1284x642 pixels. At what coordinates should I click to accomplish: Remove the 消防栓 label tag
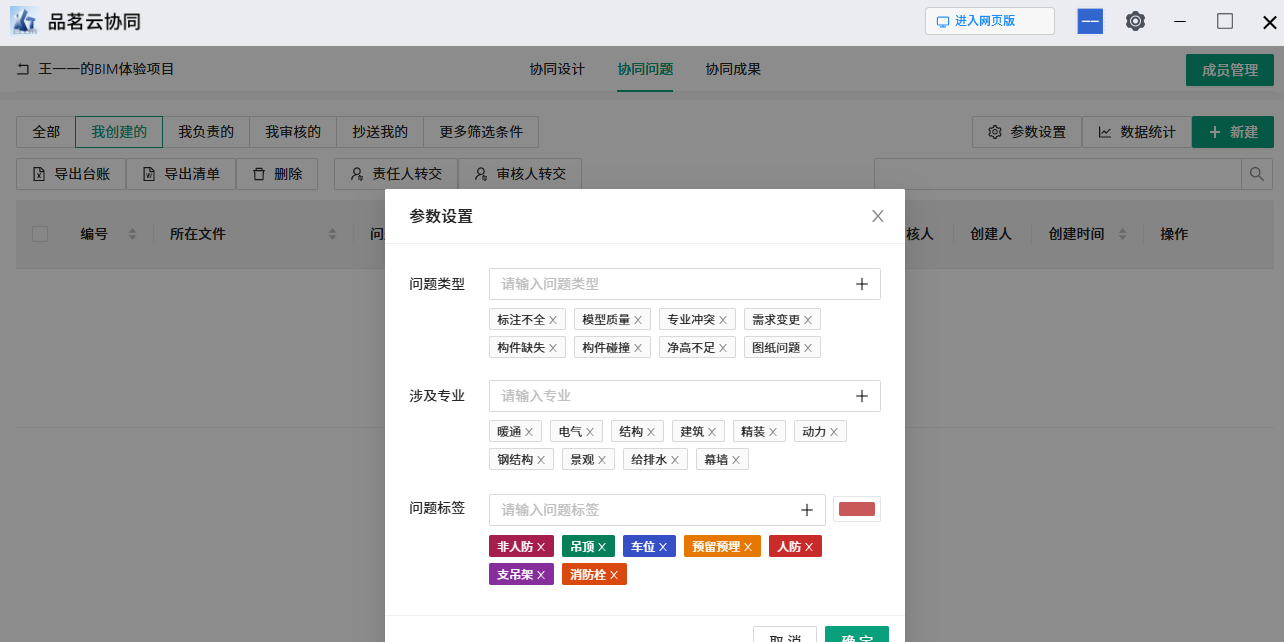tap(614, 575)
